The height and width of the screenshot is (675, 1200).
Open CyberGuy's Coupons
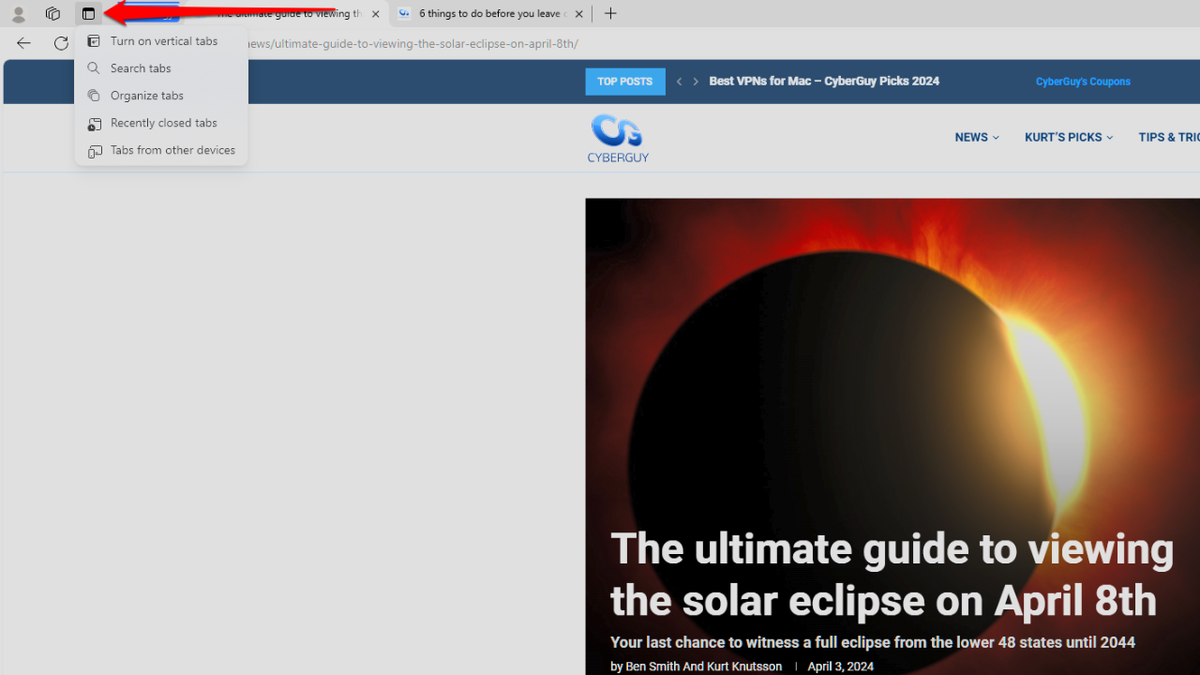click(x=1082, y=81)
